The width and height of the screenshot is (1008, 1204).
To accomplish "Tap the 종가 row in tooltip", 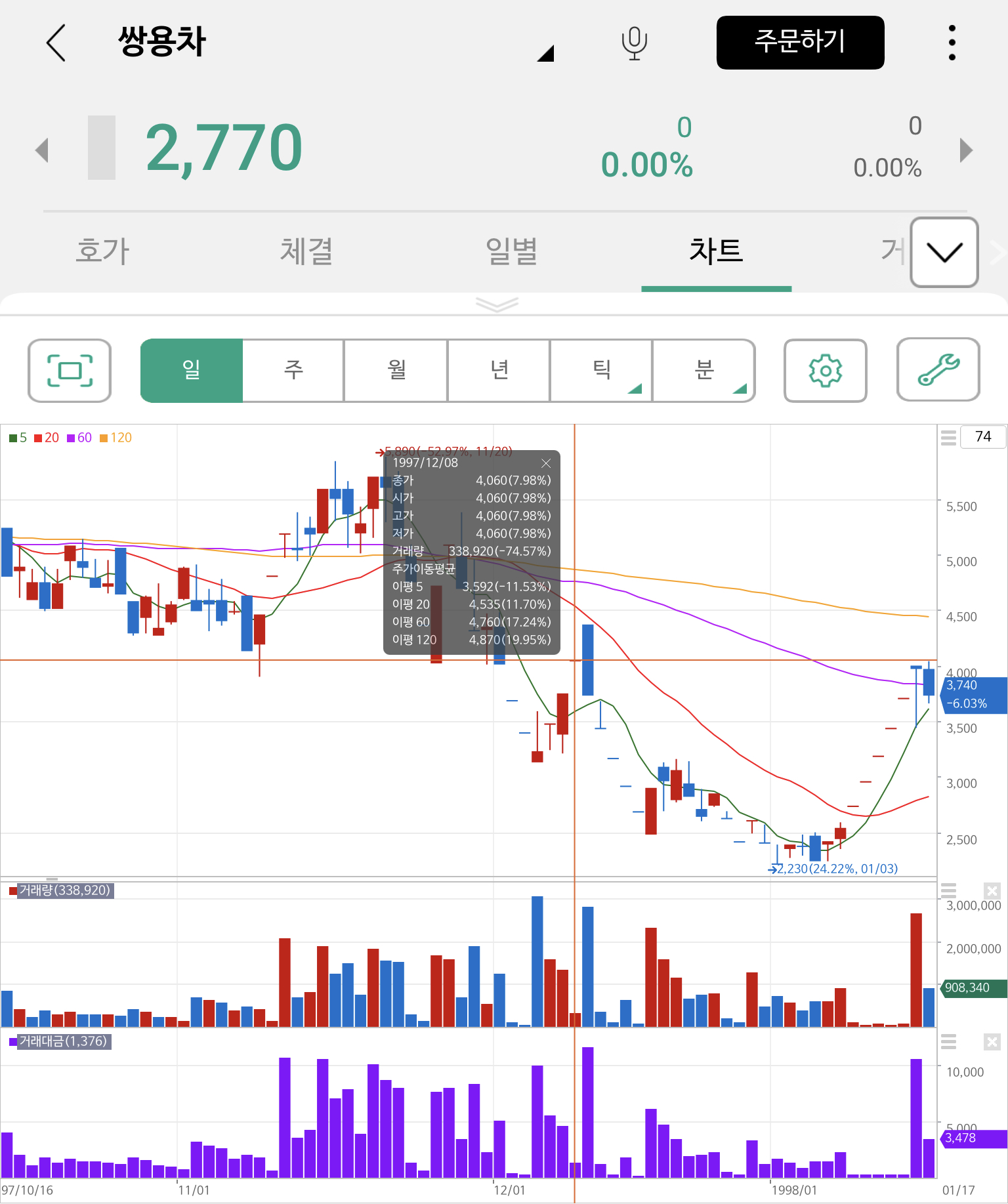I will (472, 480).
